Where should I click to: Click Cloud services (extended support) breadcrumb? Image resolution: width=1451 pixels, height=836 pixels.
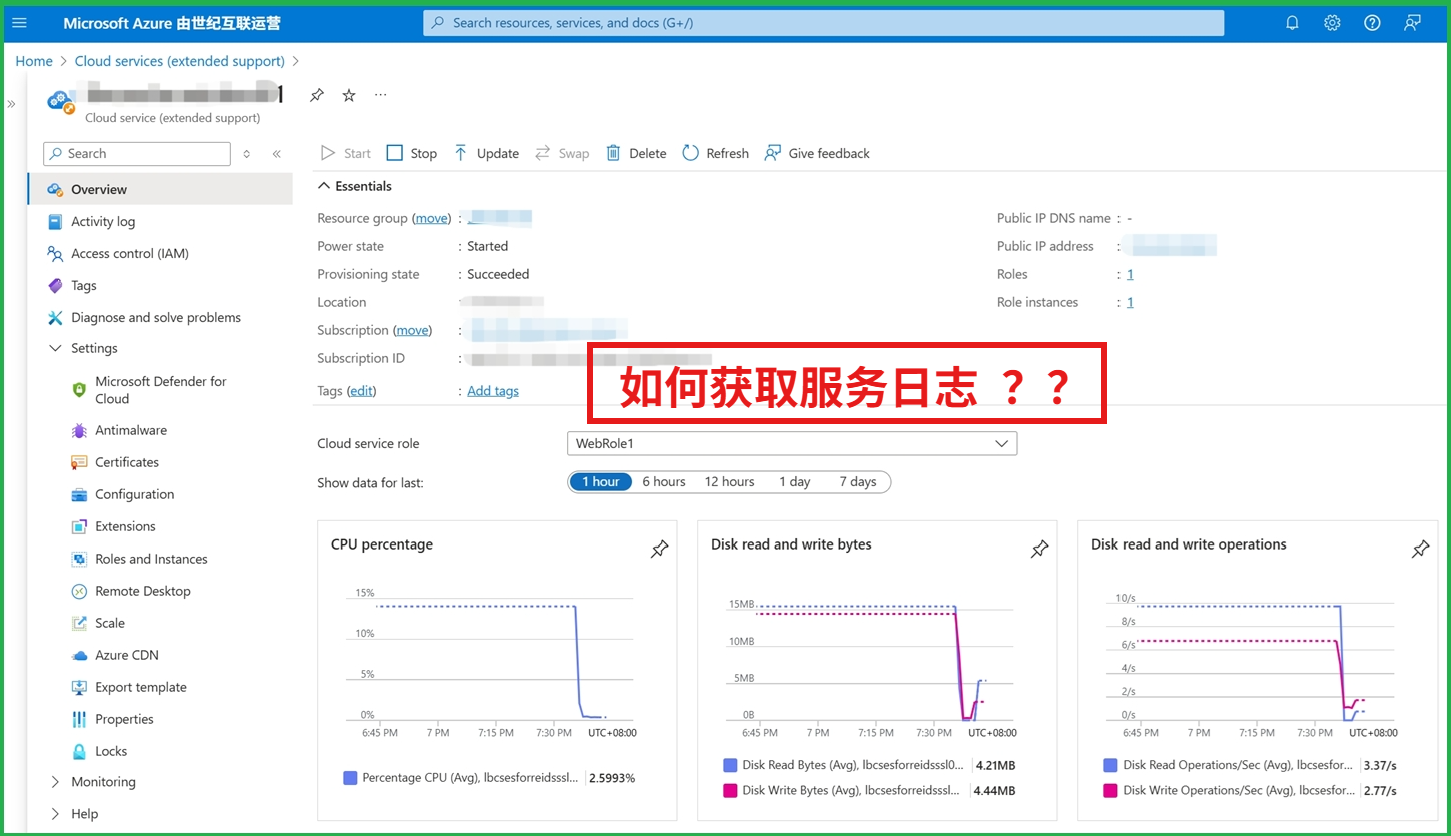180,61
